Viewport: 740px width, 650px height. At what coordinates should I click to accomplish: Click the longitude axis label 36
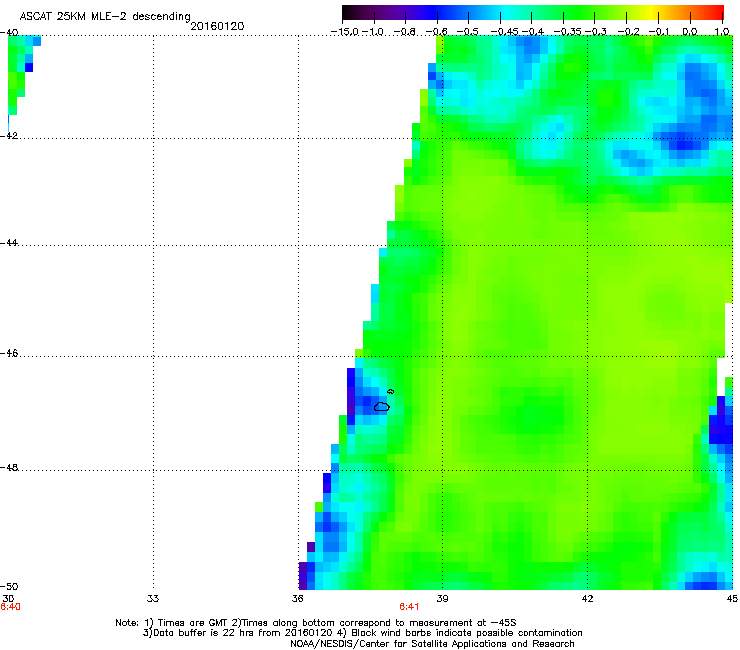[x=297, y=599]
